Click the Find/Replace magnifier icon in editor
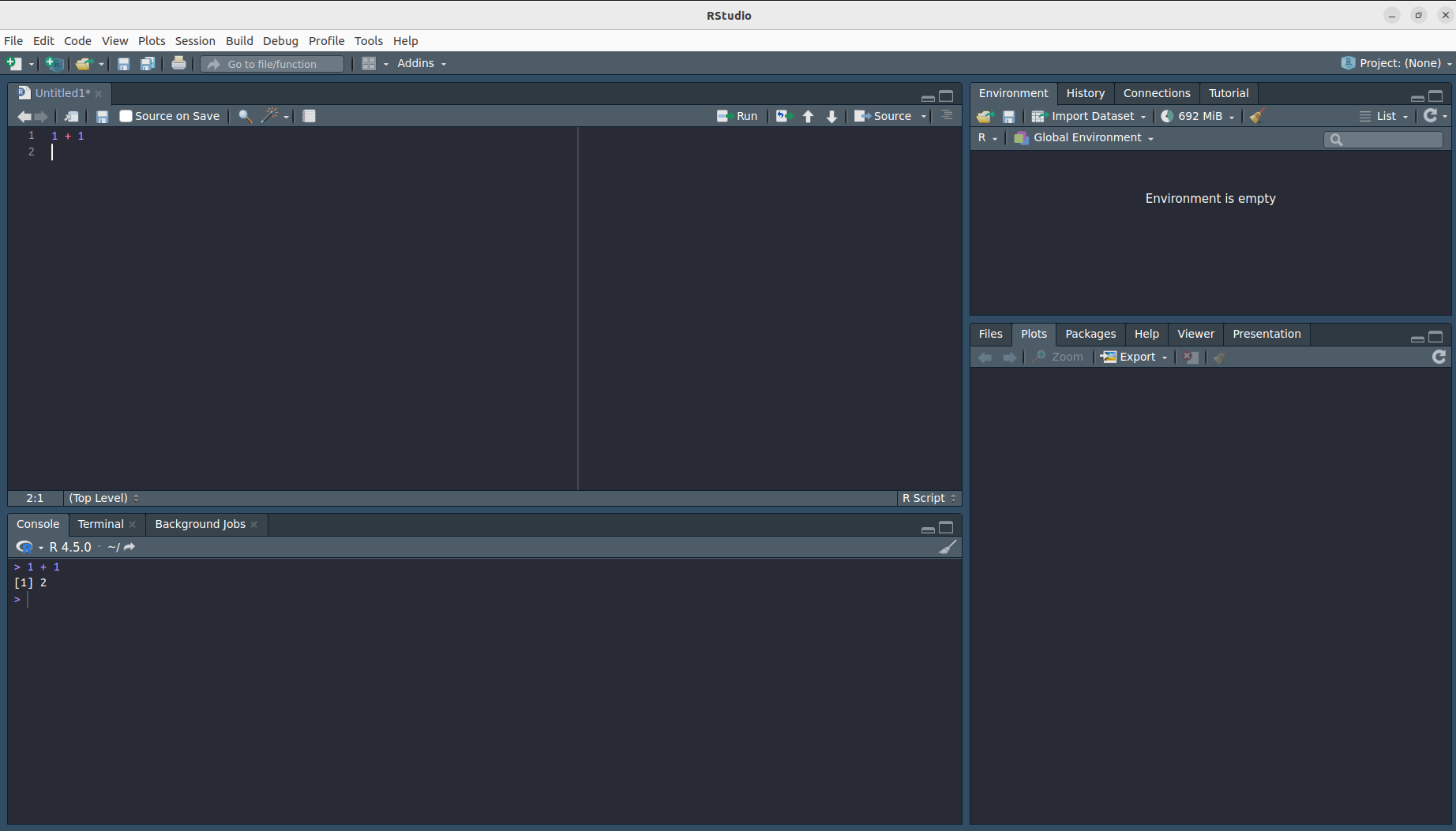 246,116
